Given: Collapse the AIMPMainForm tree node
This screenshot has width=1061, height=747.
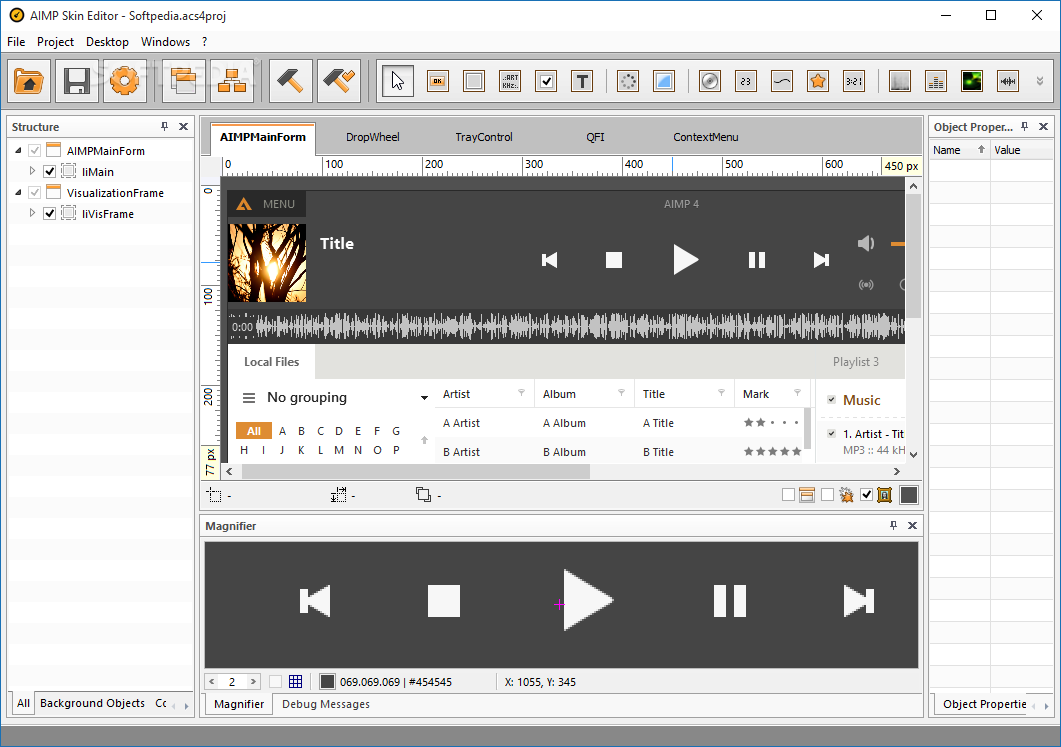Looking at the screenshot, I should click(18, 151).
